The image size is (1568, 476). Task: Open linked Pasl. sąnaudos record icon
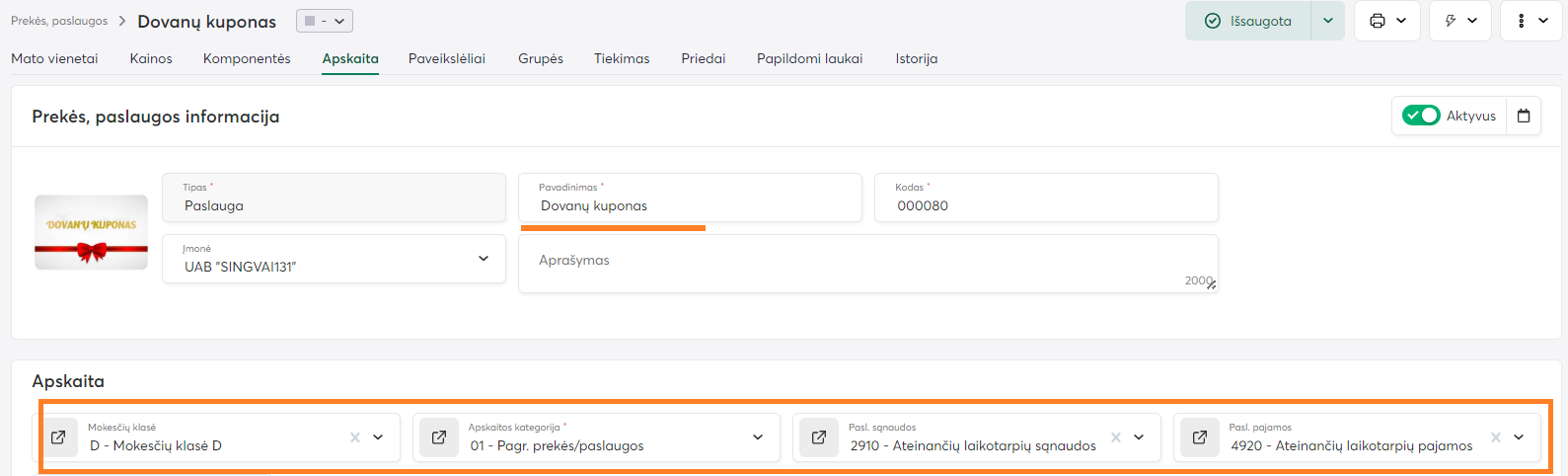(819, 437)
